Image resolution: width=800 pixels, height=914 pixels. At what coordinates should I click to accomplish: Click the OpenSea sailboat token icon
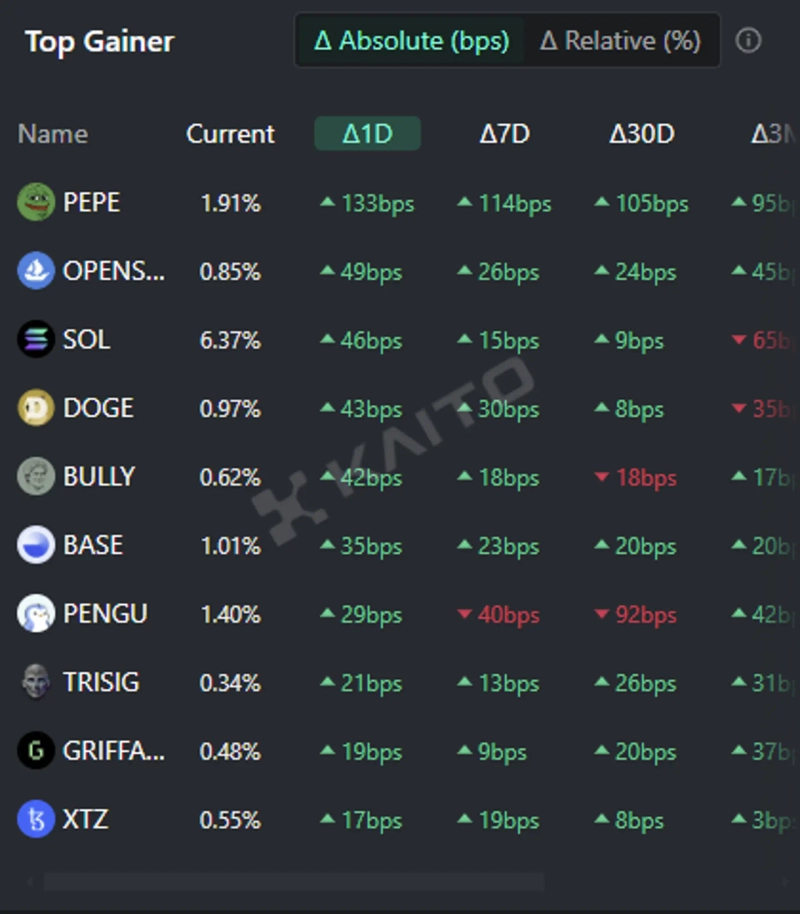click(36, 271)
